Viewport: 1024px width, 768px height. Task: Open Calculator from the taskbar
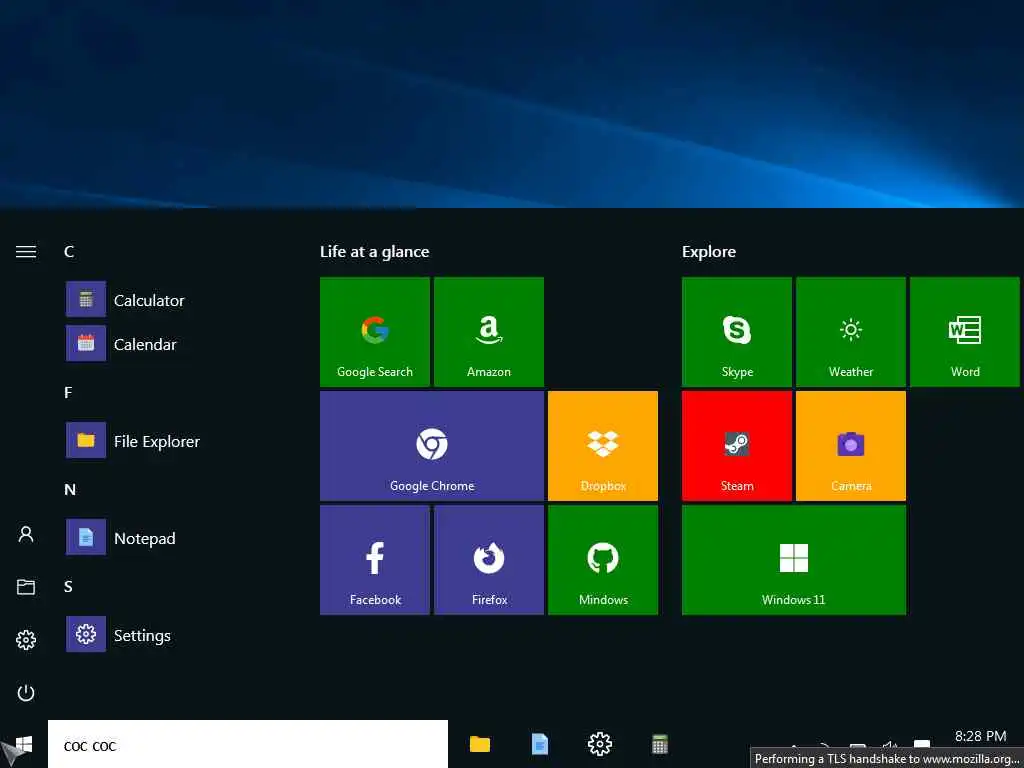660,744
